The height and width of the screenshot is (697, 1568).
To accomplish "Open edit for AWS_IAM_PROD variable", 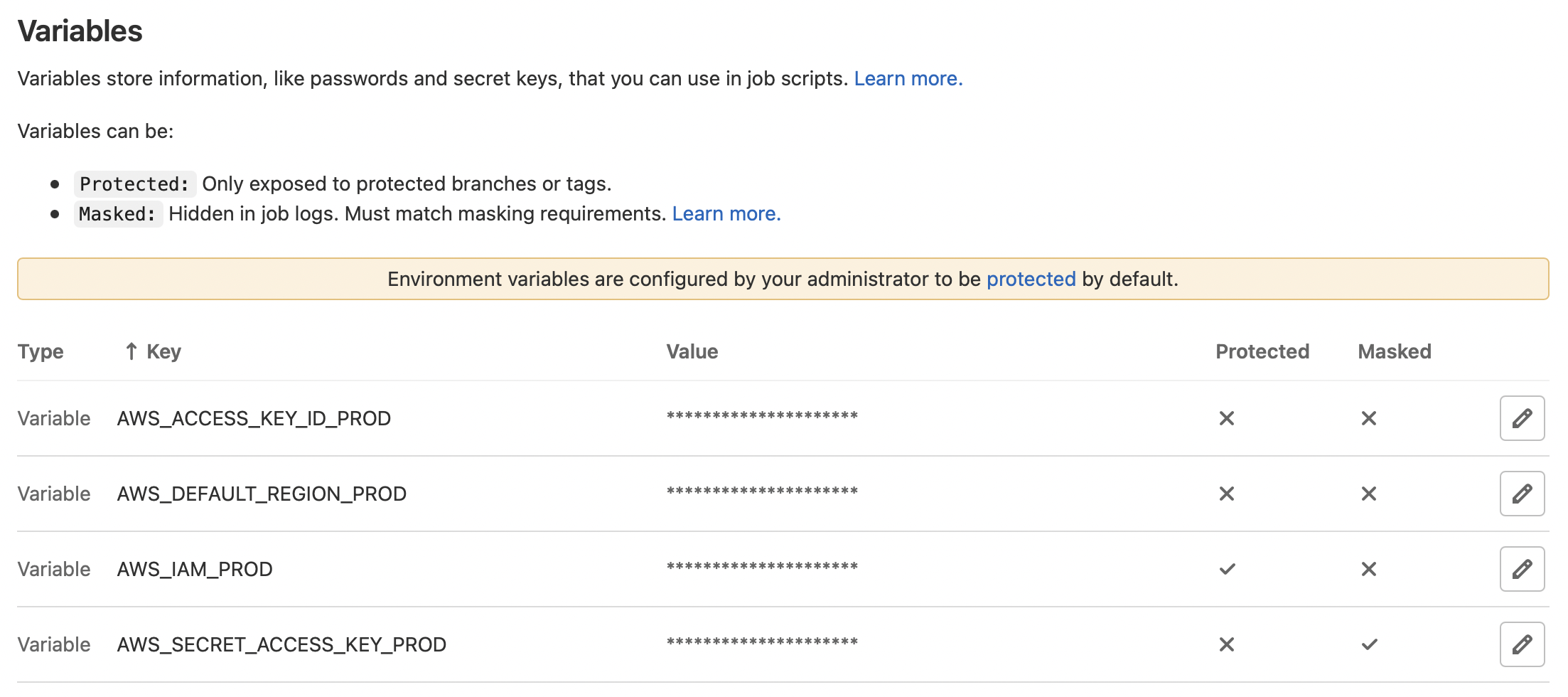I will pyautogui.click(x=1521, y=569).
